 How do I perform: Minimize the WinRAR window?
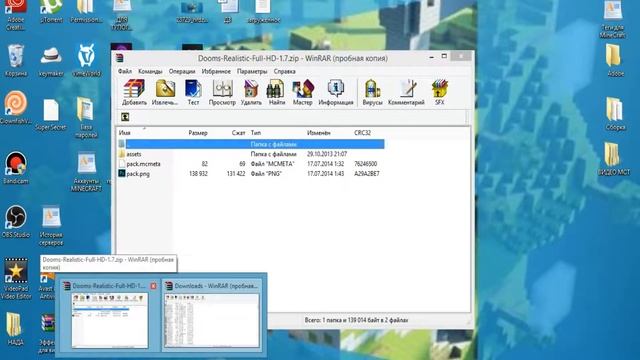pos(431,56)
